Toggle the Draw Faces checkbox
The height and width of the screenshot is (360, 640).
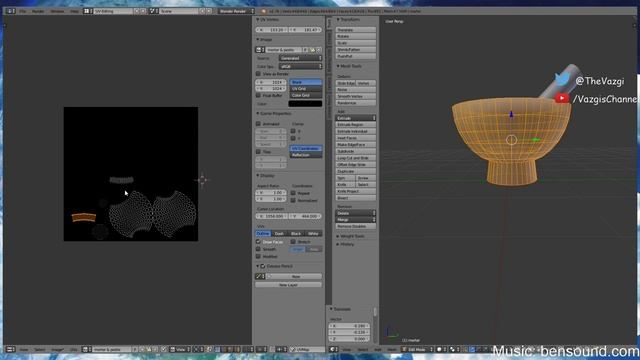pos(258,242)
